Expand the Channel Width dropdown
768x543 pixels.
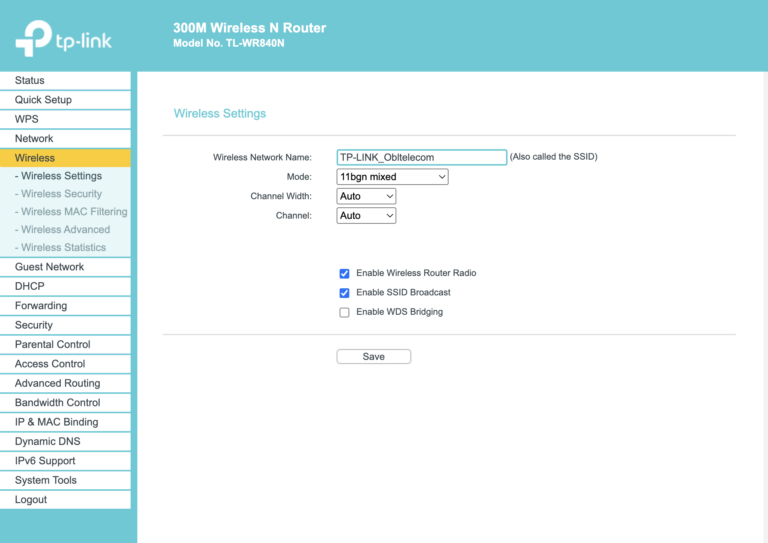click(366, 196)
